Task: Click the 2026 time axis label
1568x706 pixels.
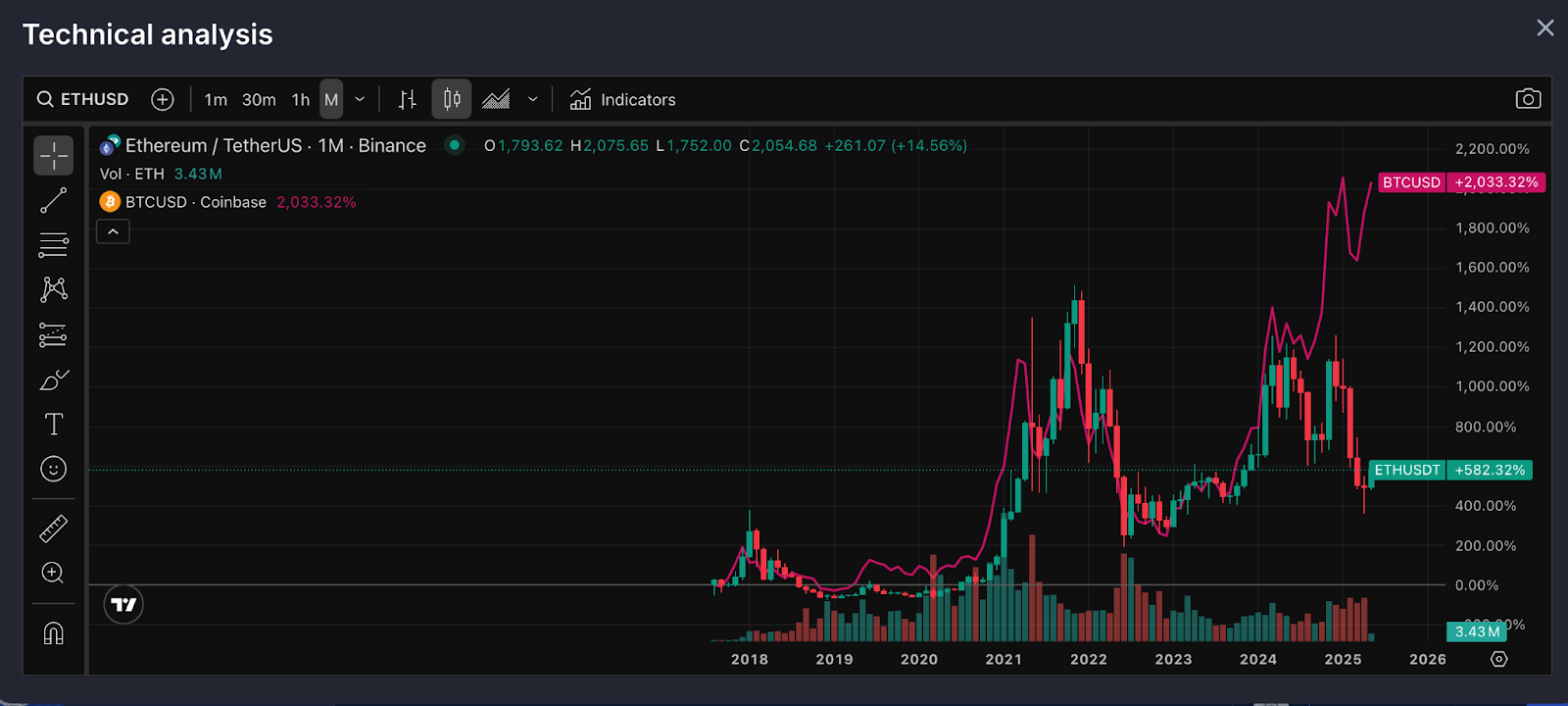Action: pos(1428,659)
